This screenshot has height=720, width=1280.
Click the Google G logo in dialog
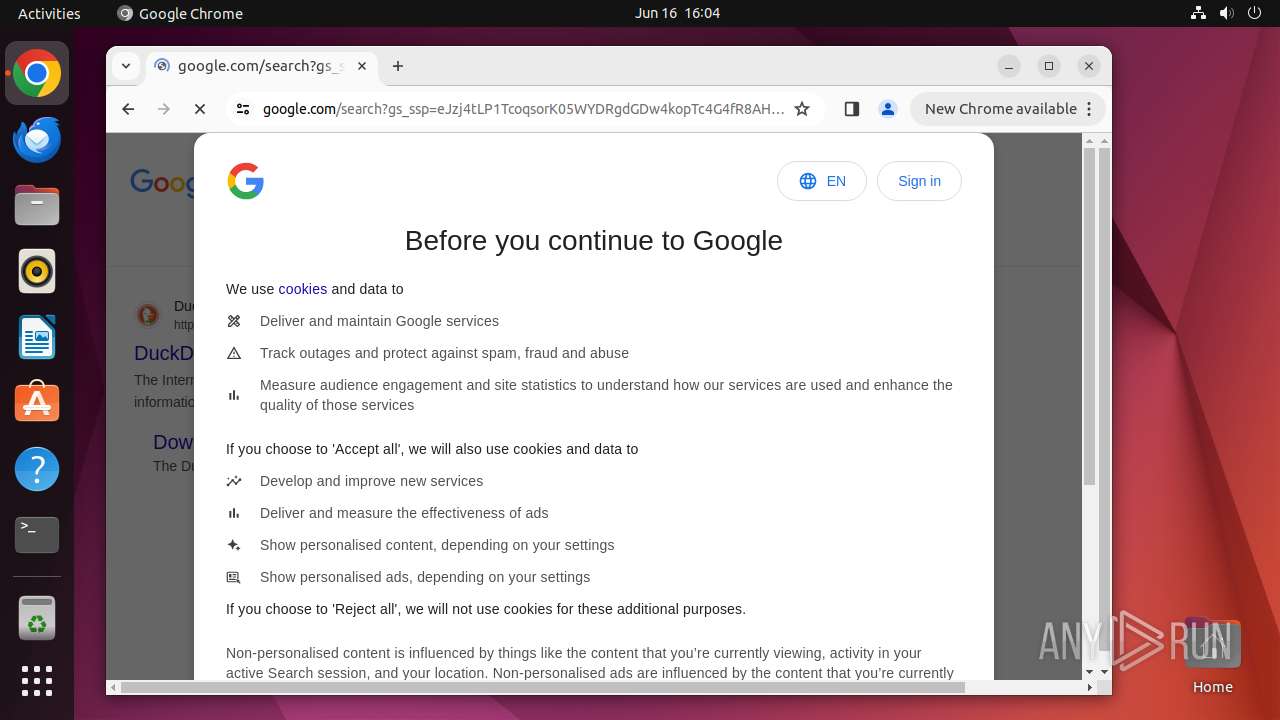[x=246, y=181]
